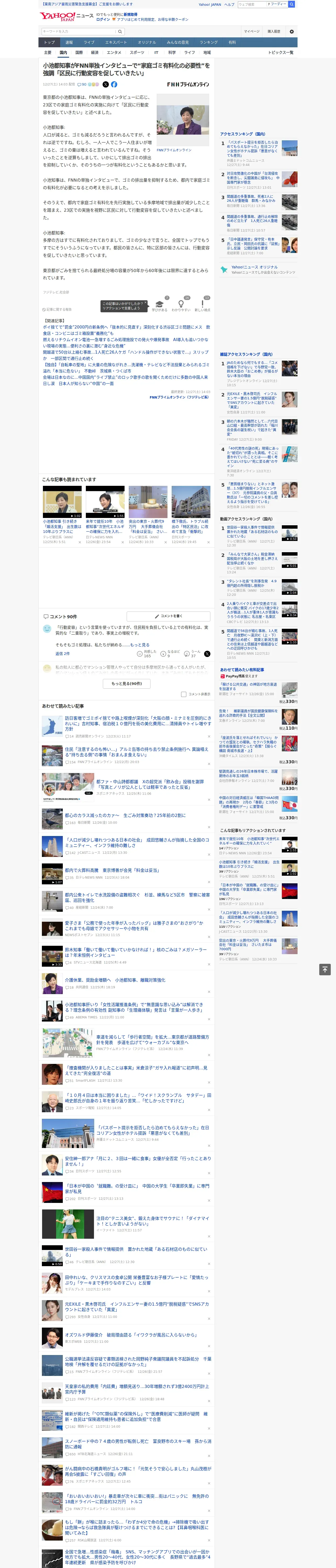
Task: Select the みんなの意見 navigation tab
Action: pos(178,43)
